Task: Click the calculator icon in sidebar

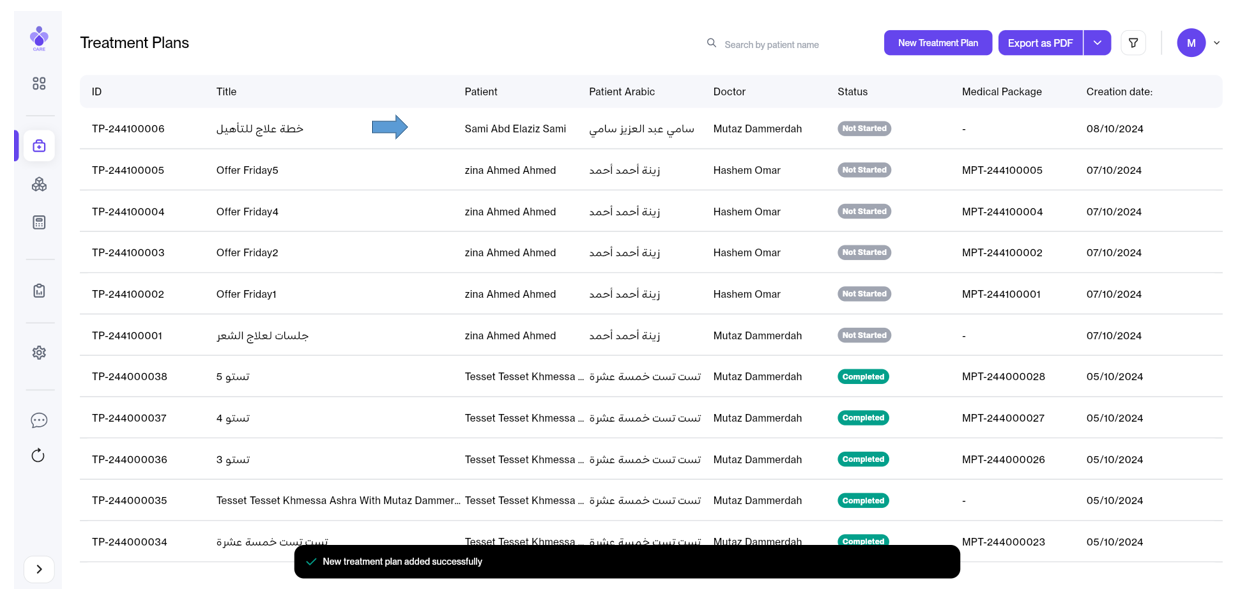Action: click(39, 223)
